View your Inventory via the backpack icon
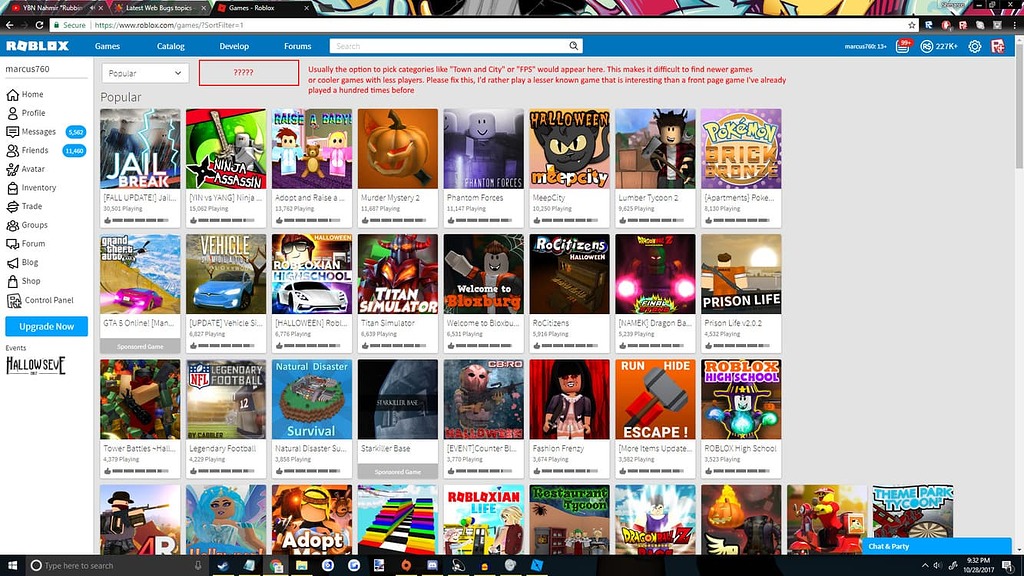The width and height of the screenshot is (1024, 576). (12, 187)
